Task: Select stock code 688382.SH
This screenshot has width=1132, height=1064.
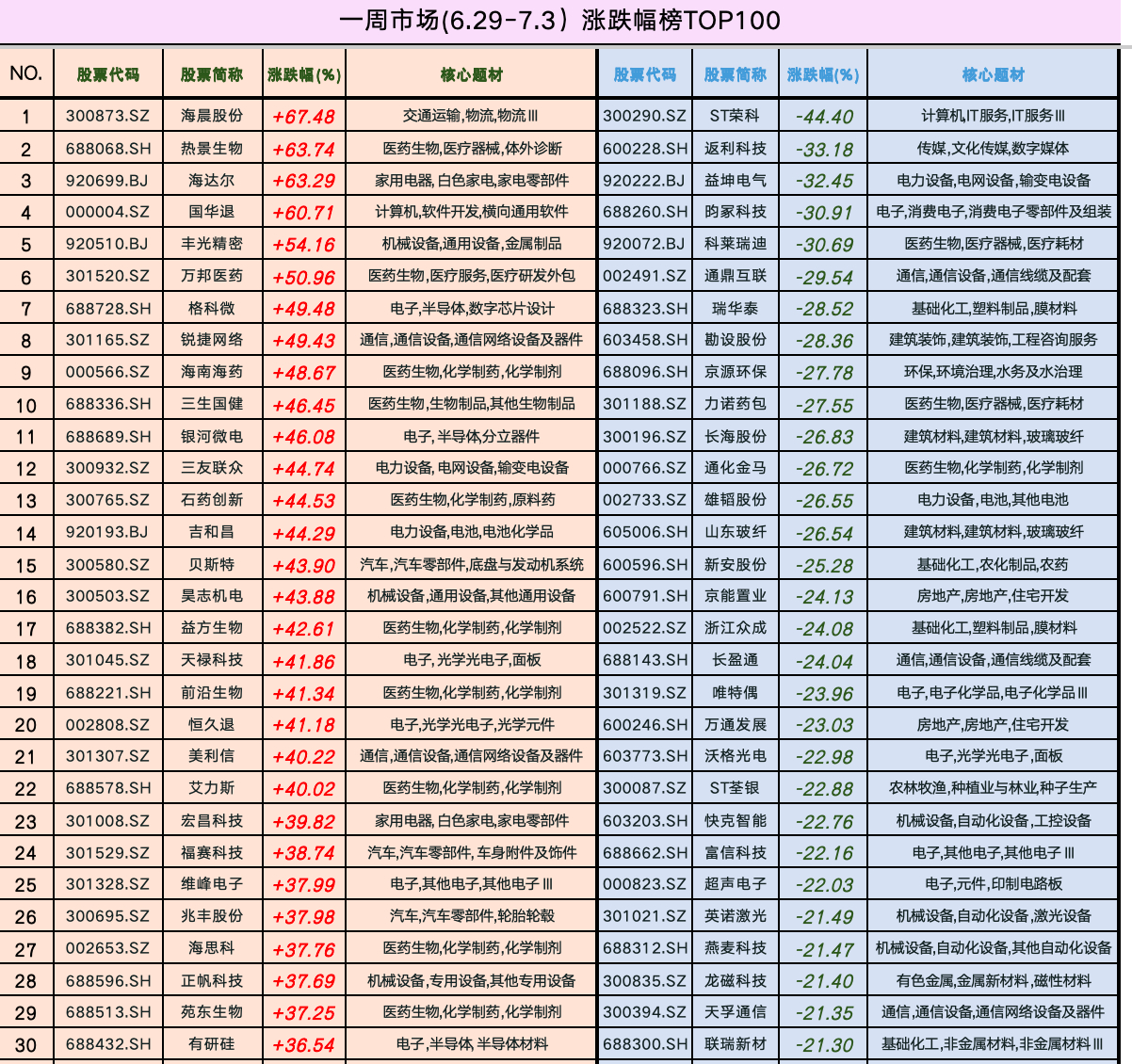Action: (107, 627)
